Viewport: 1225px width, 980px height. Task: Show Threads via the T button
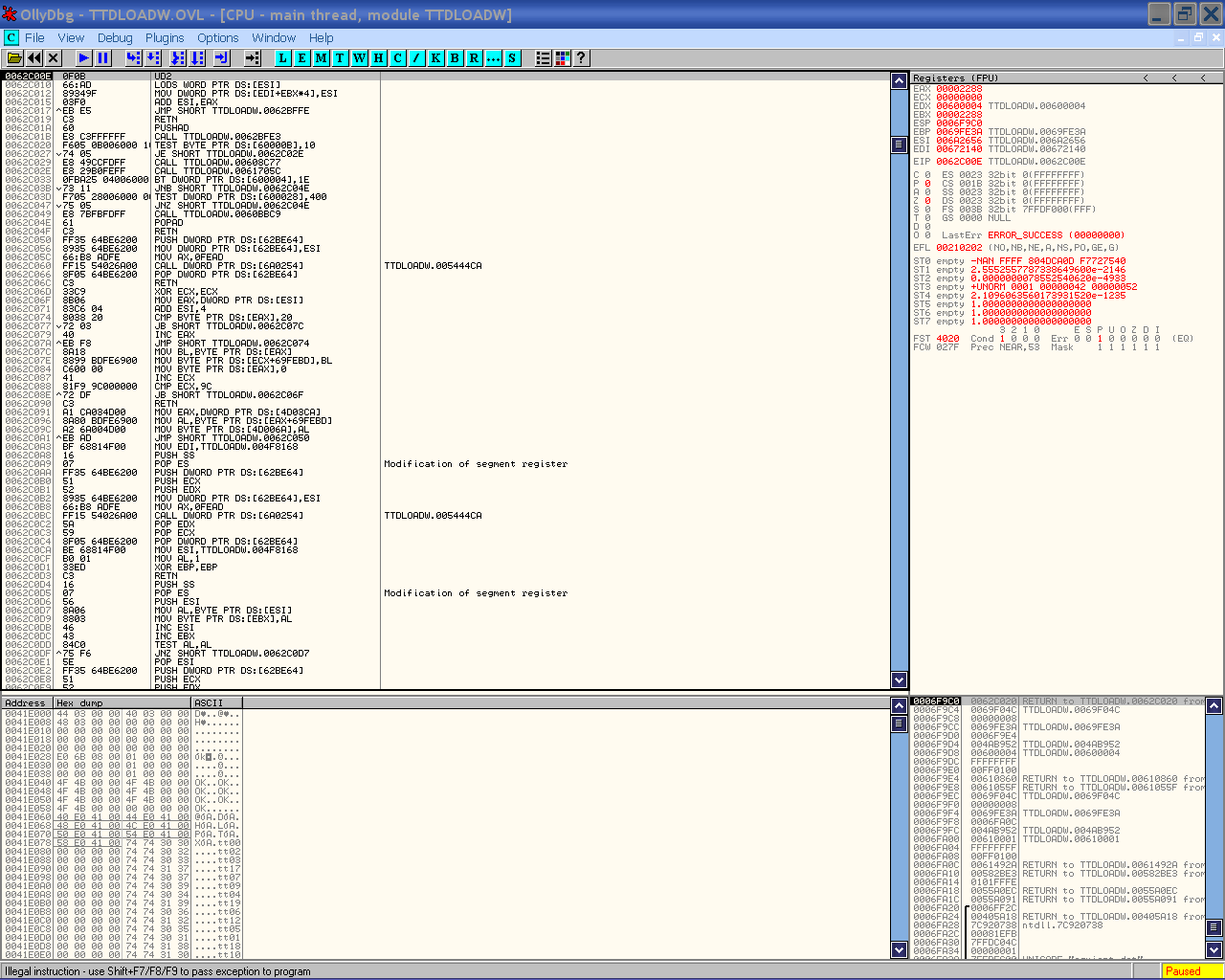(340, 58)
